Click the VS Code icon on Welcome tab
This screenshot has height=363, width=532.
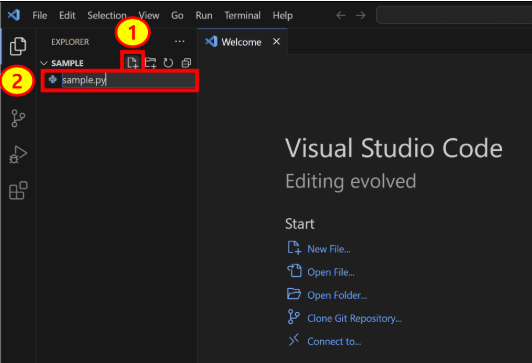tap(211, 41)
